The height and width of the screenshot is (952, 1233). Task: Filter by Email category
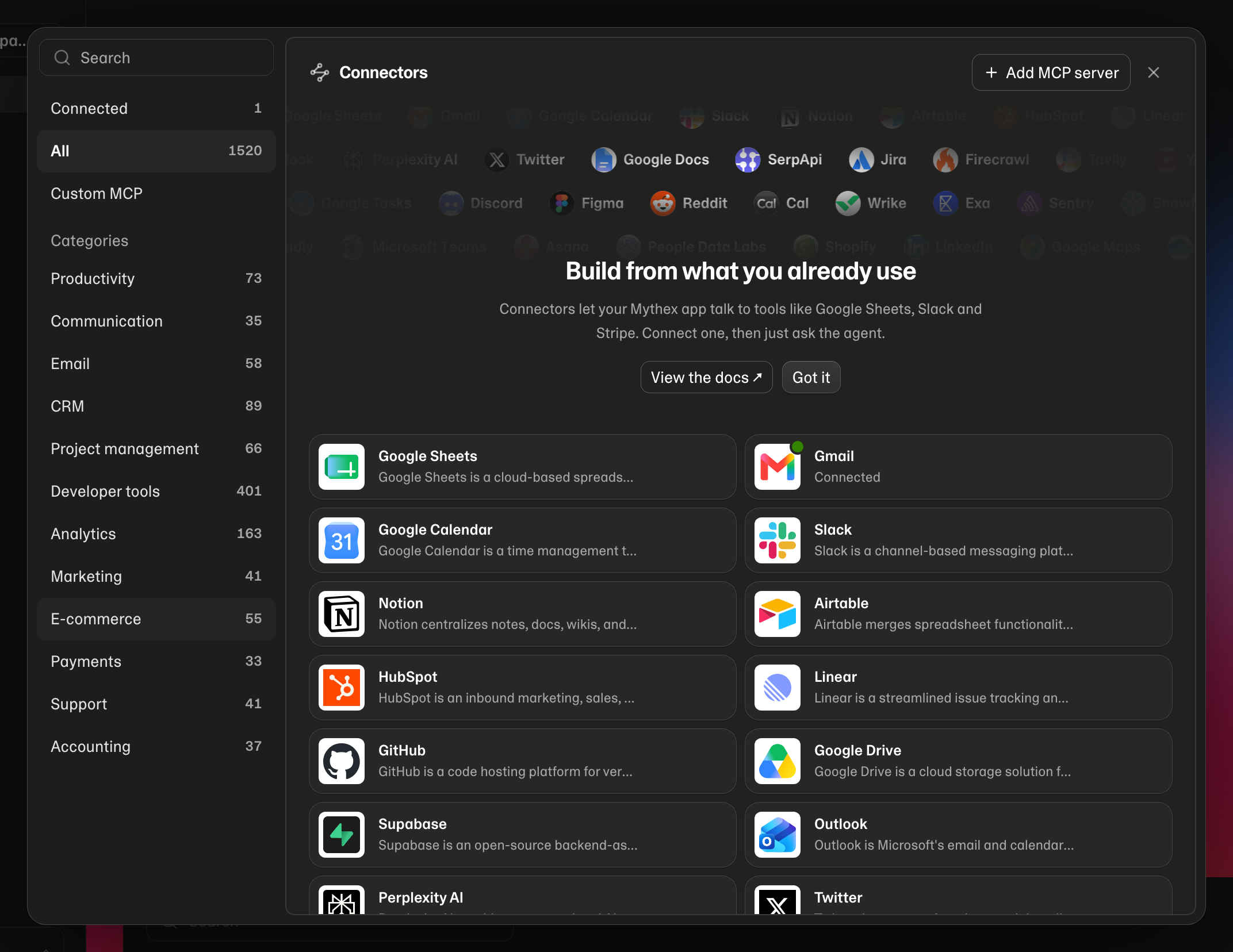tap(156, 364)
